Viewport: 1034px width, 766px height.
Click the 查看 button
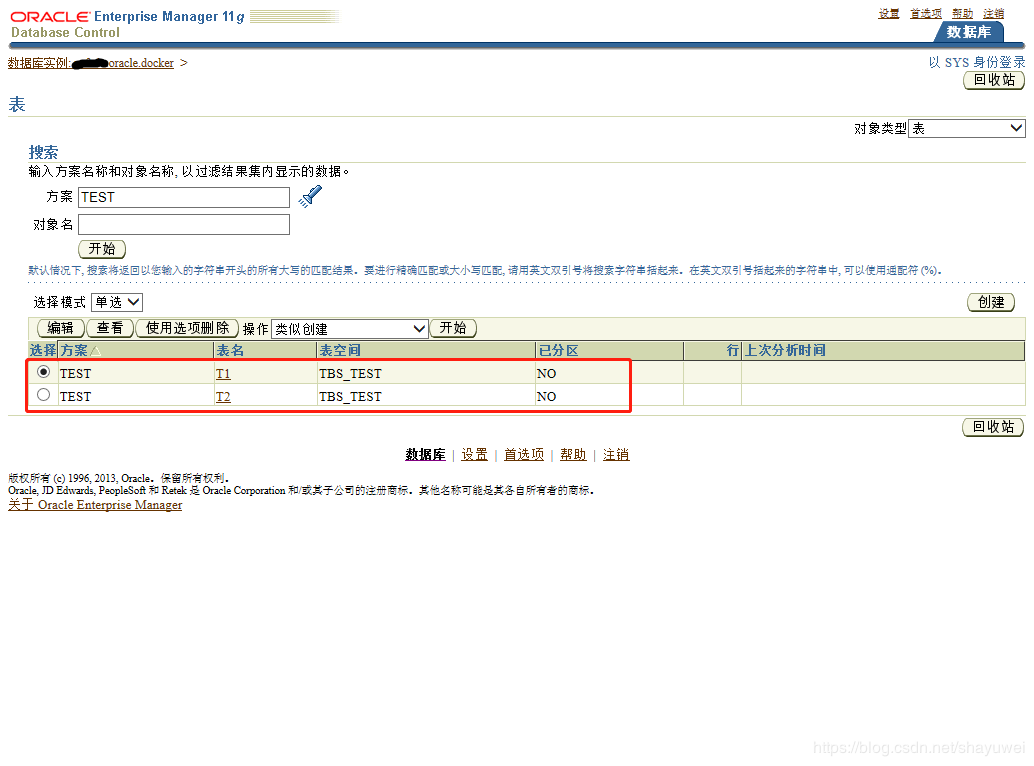110,328
